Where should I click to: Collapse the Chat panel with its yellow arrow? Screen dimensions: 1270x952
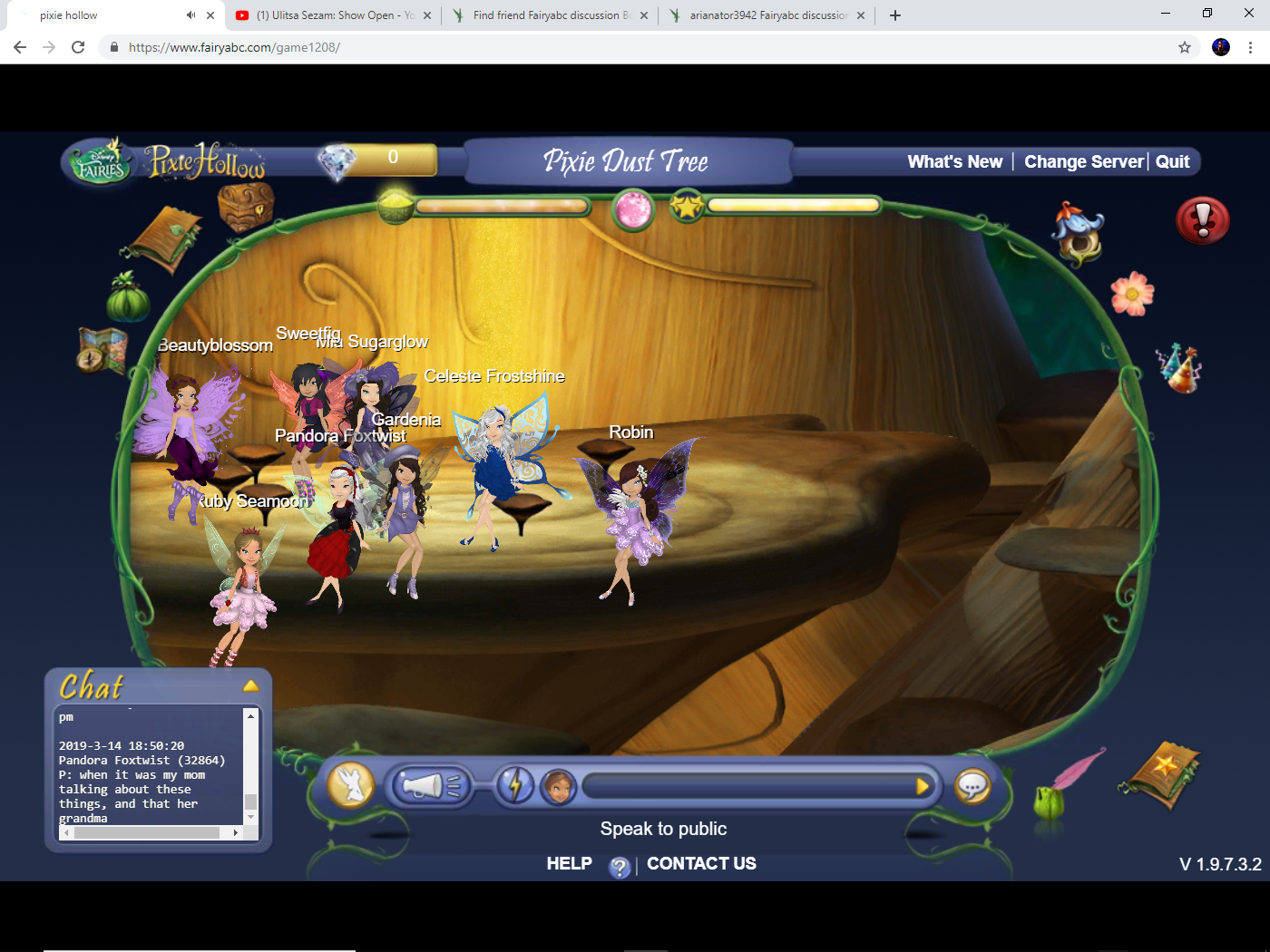pos(251,685)
